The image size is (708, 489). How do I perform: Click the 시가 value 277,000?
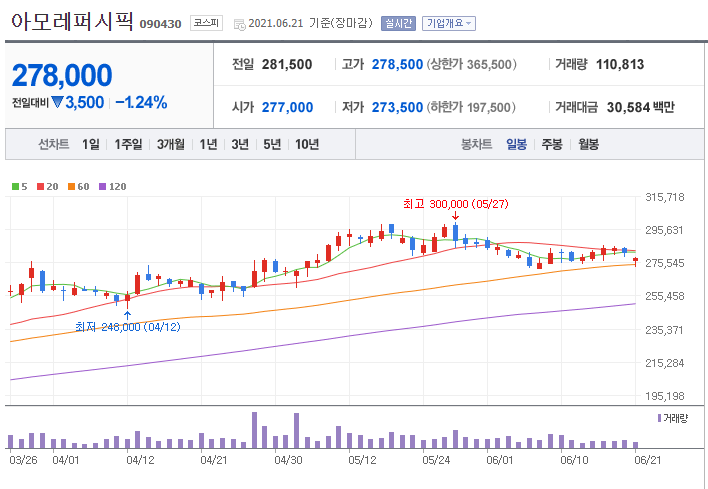point(288,107)
